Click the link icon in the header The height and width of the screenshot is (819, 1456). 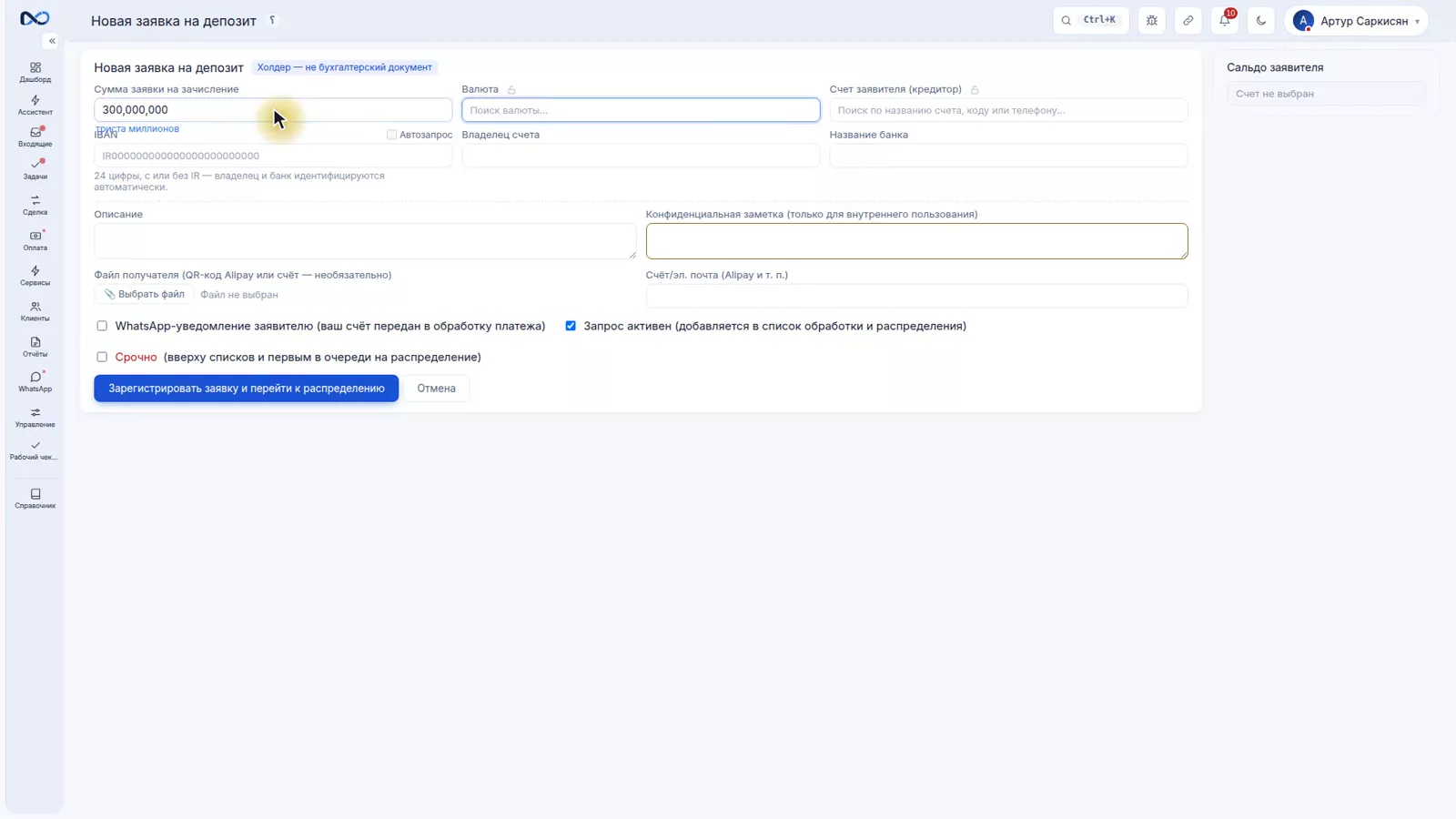tap(1188, 20)
